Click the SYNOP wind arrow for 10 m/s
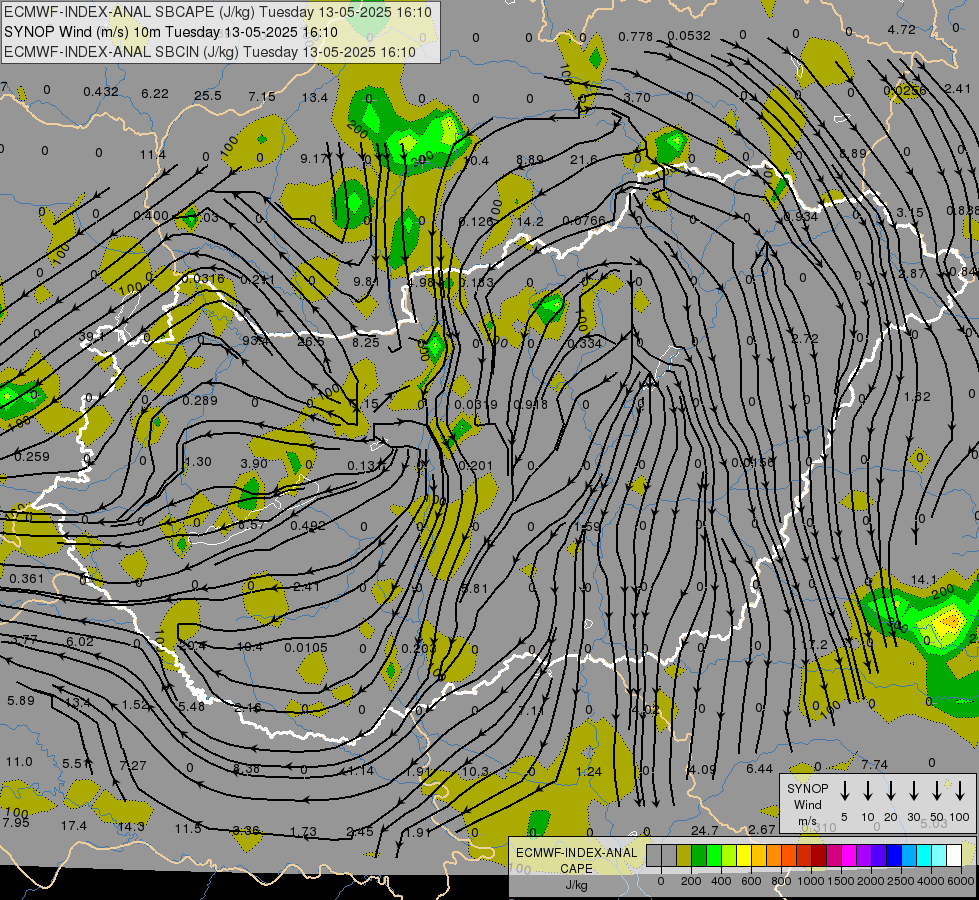Viewport: 979px width, 900px height. point(867,790)
